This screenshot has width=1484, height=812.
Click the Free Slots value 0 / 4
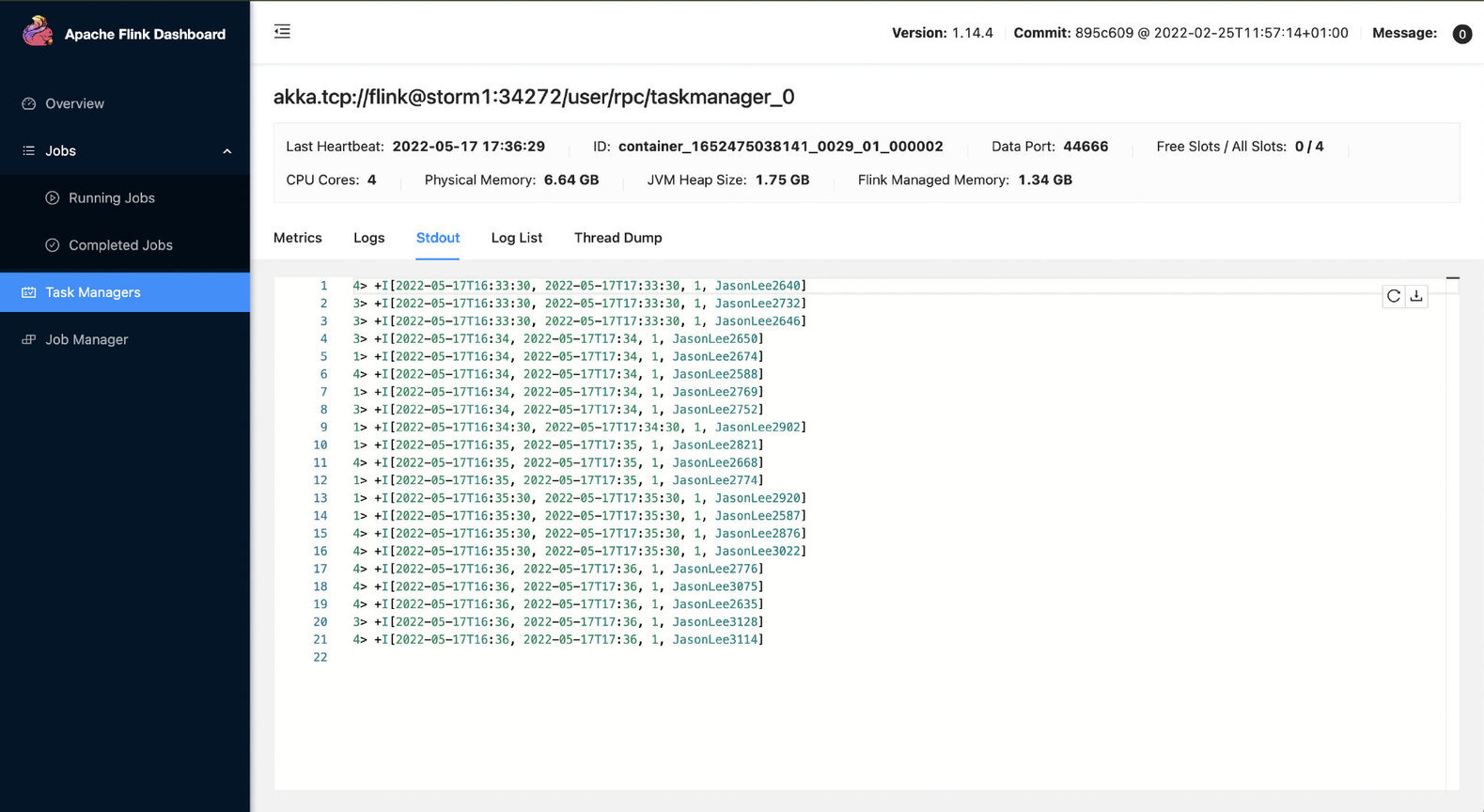pos(1309,147)
